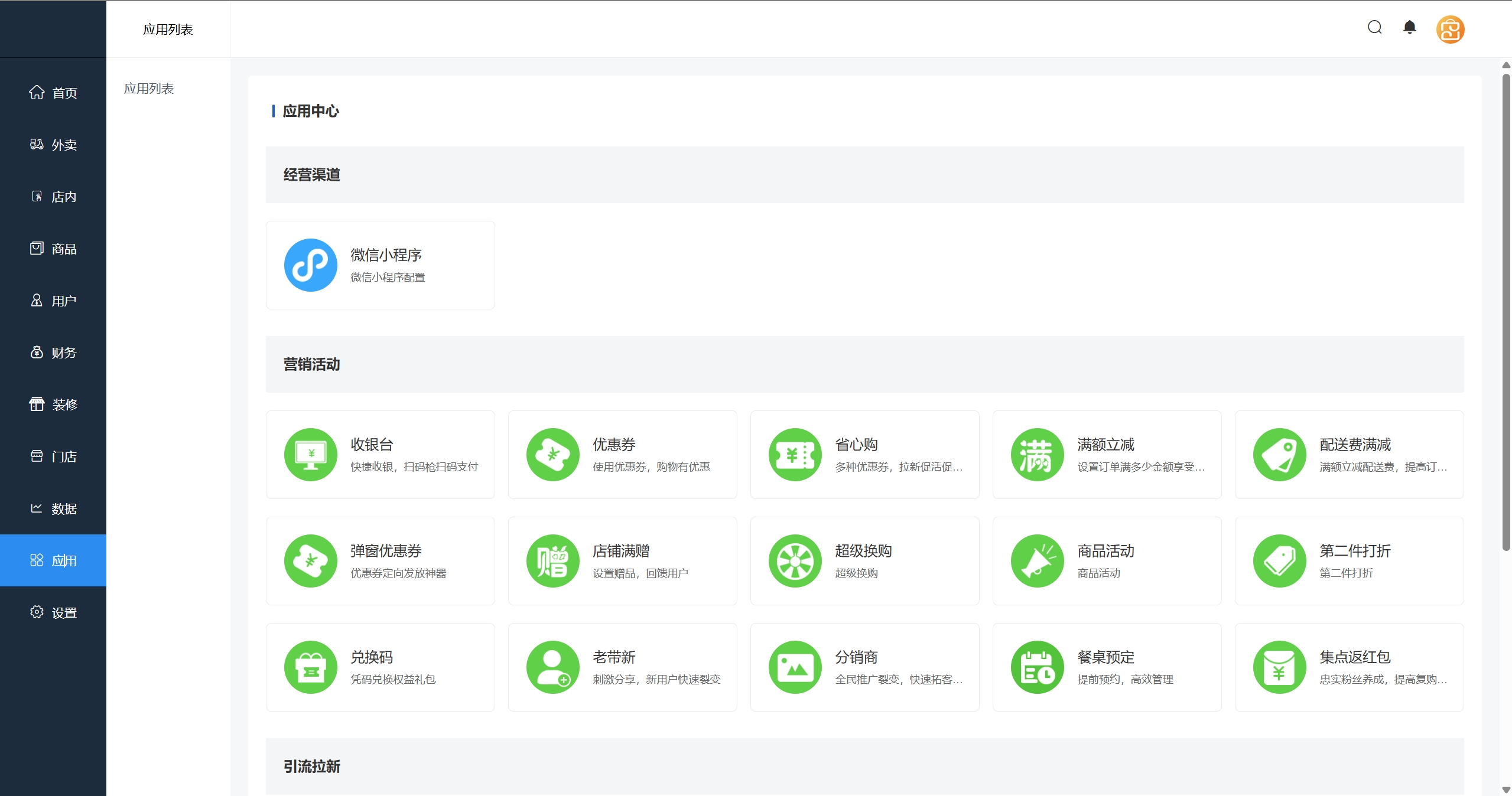
Task: Click the super exchange wheel icon
Action: pos(795,561)
